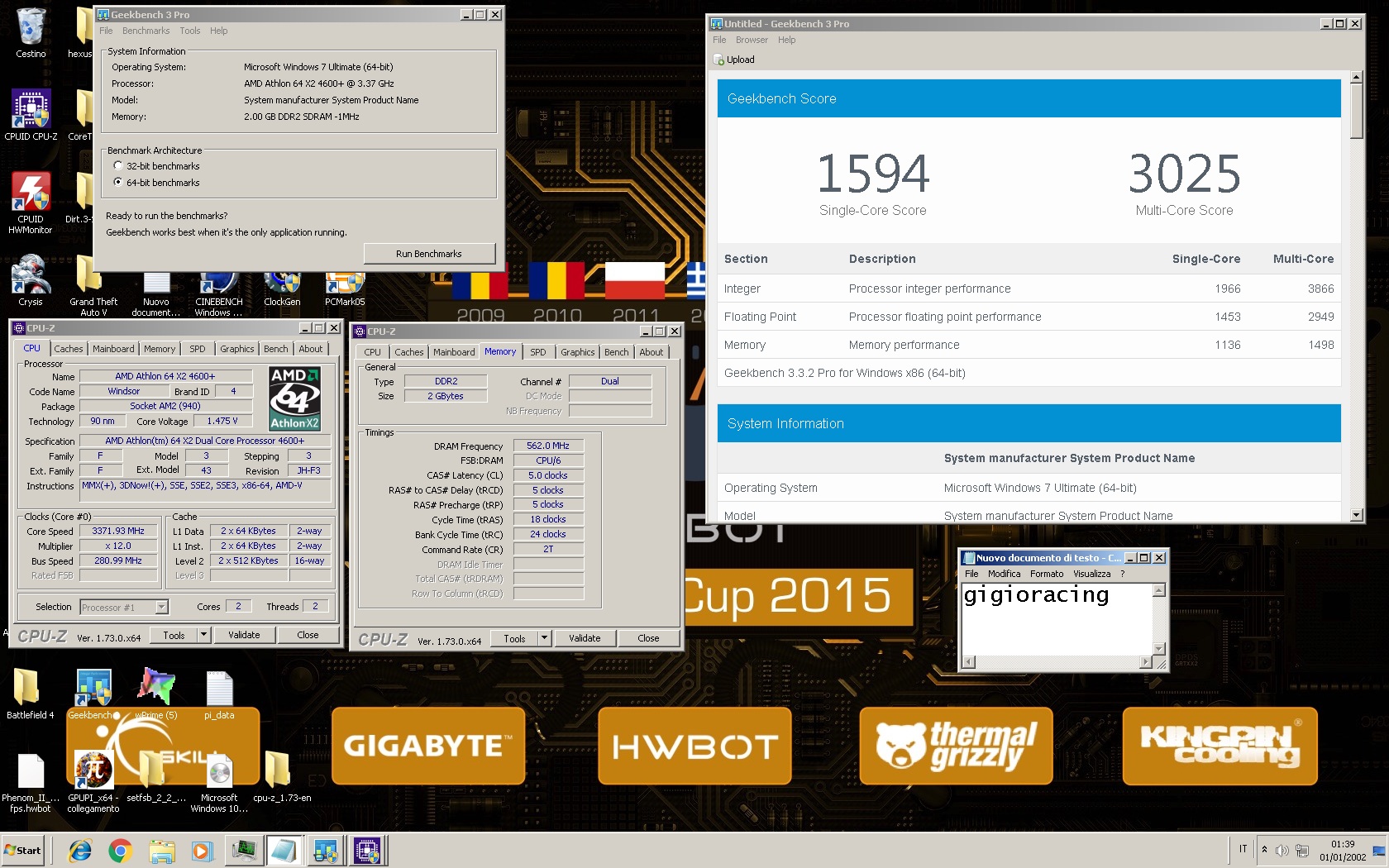Image resolution: width=1389 pixels, height=868 pixels.
Task: Click Core Speed value 3371.93 MHz
Action: (118, 532)
